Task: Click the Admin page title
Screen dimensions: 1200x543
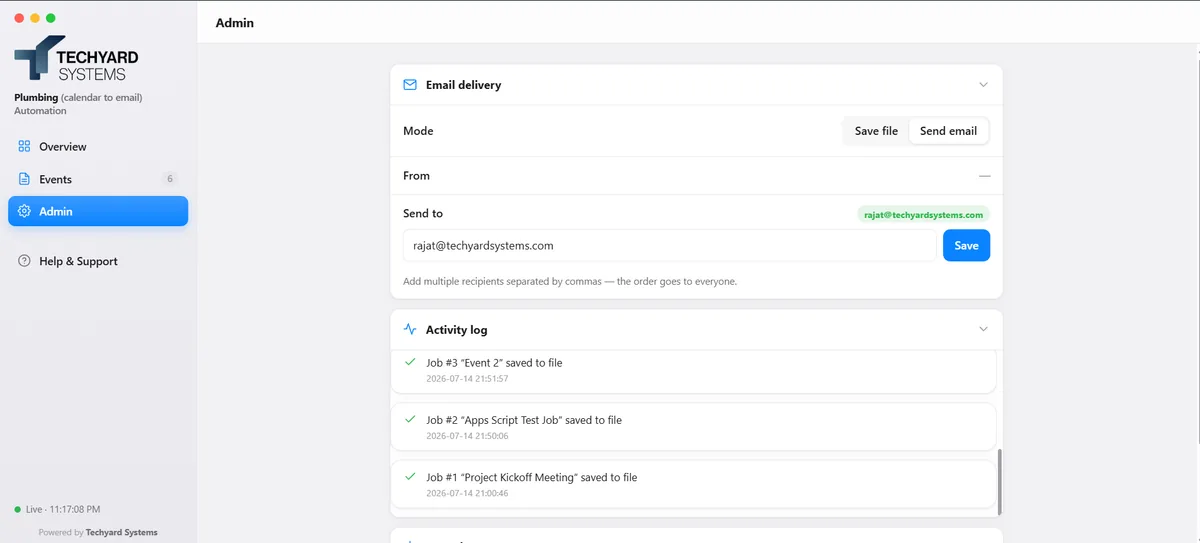Action: (235, 22)
